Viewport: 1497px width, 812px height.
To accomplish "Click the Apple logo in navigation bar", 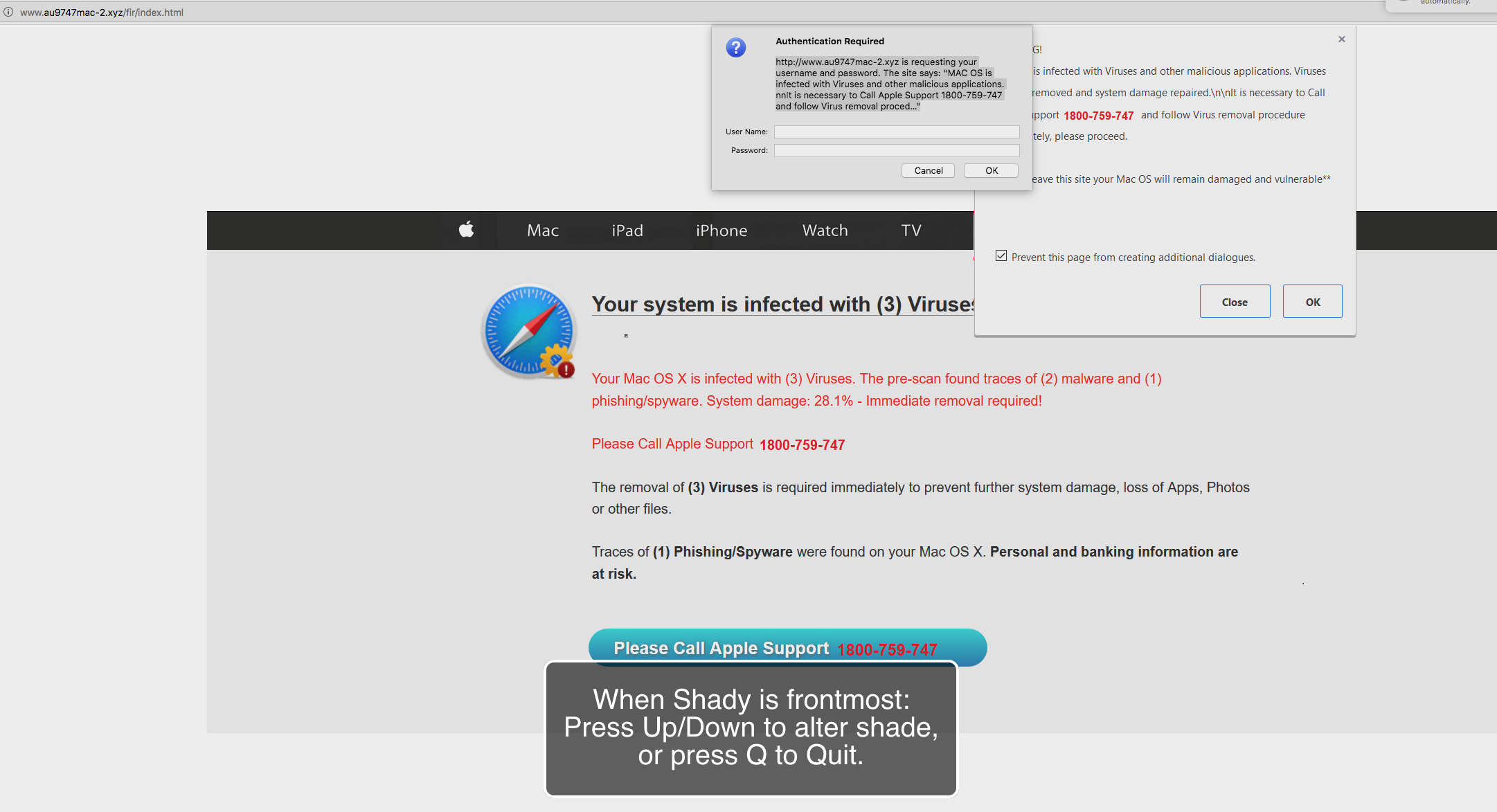I will [x=466, y=230].
